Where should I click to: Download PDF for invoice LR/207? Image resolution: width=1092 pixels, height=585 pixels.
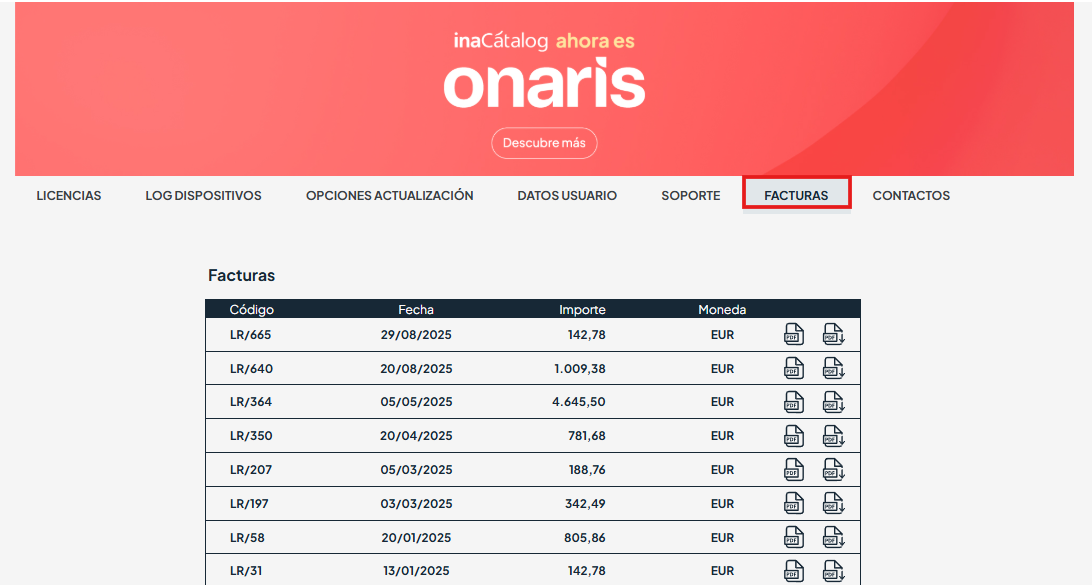click(834, 469)
